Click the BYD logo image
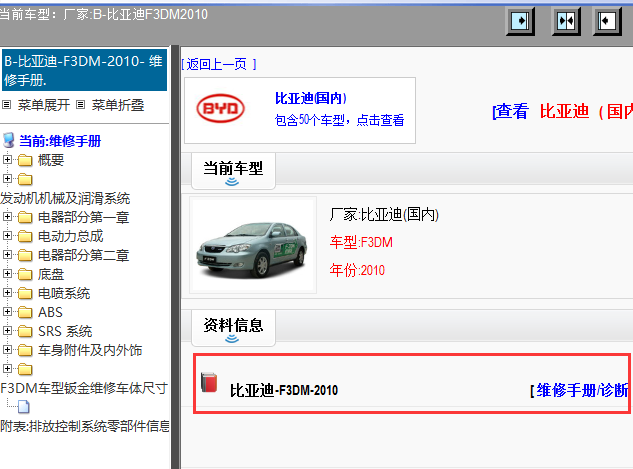This screenshot has height=469, width=633. point(220,108)
